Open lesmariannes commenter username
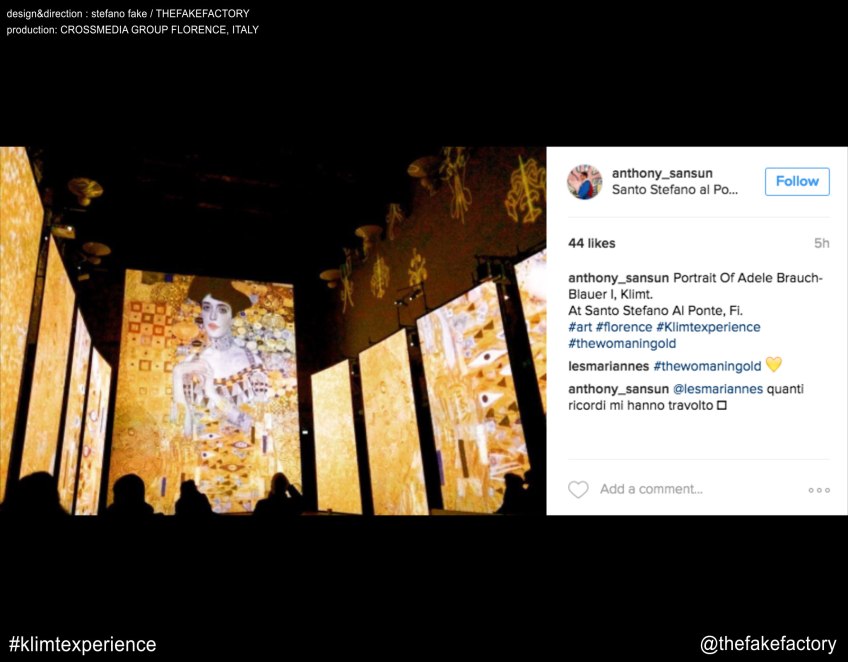Viewport: 848px width, 662px height. [608, 366]
